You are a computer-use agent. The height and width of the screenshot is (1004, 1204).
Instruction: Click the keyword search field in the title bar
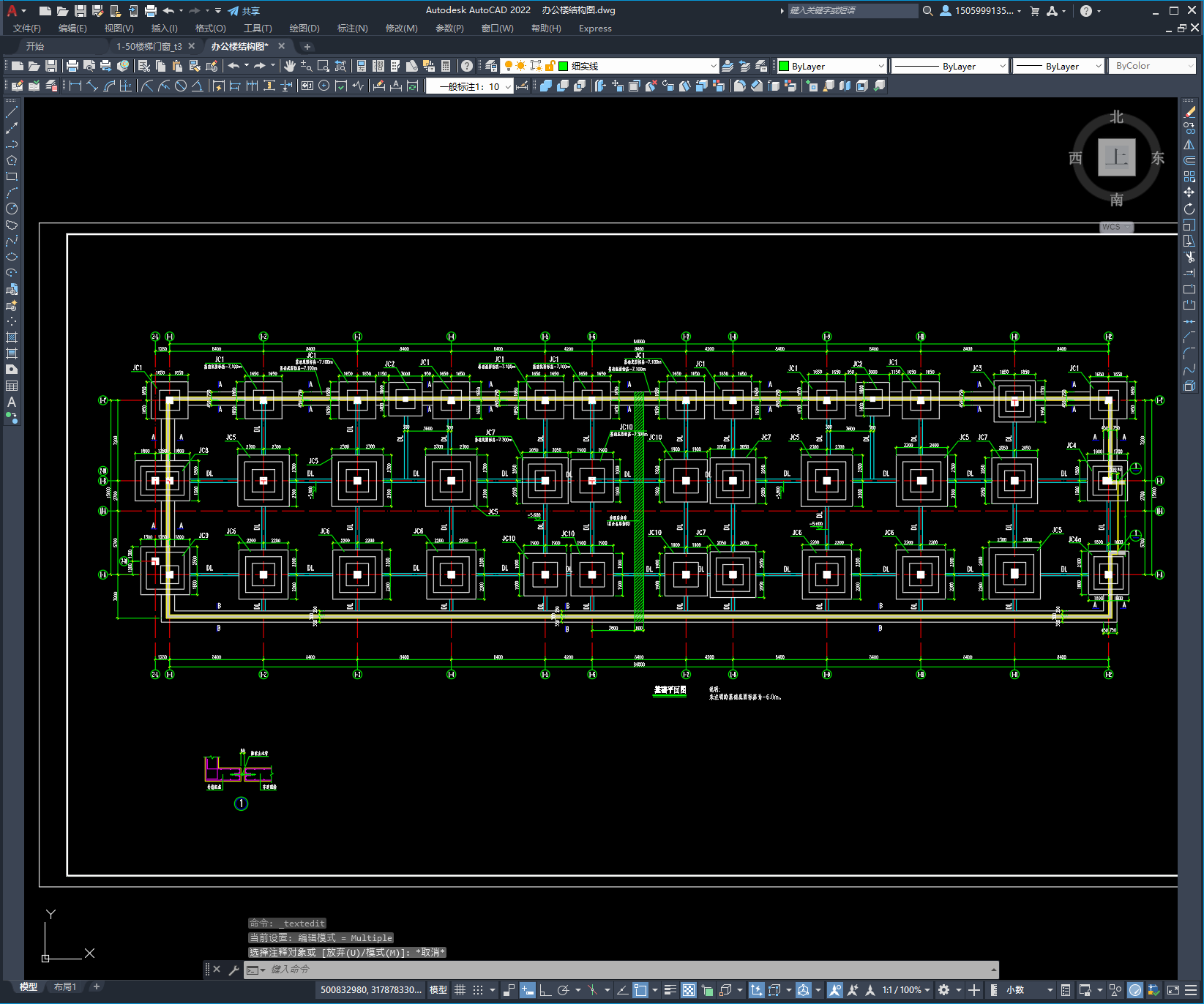852,11
